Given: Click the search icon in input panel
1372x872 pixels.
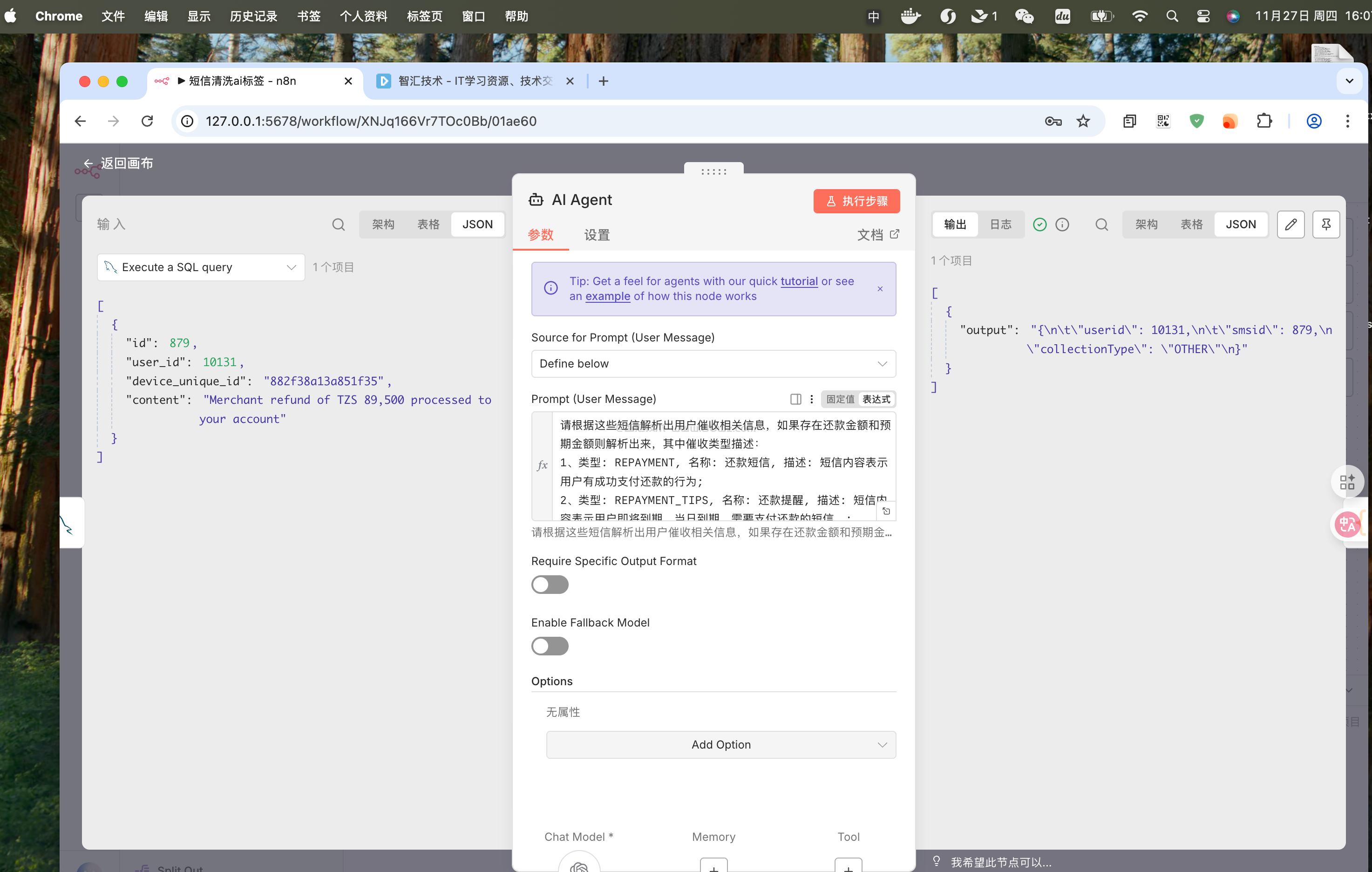Looking at the screenshot, I should pyautogui.click(x=339, y=225).
